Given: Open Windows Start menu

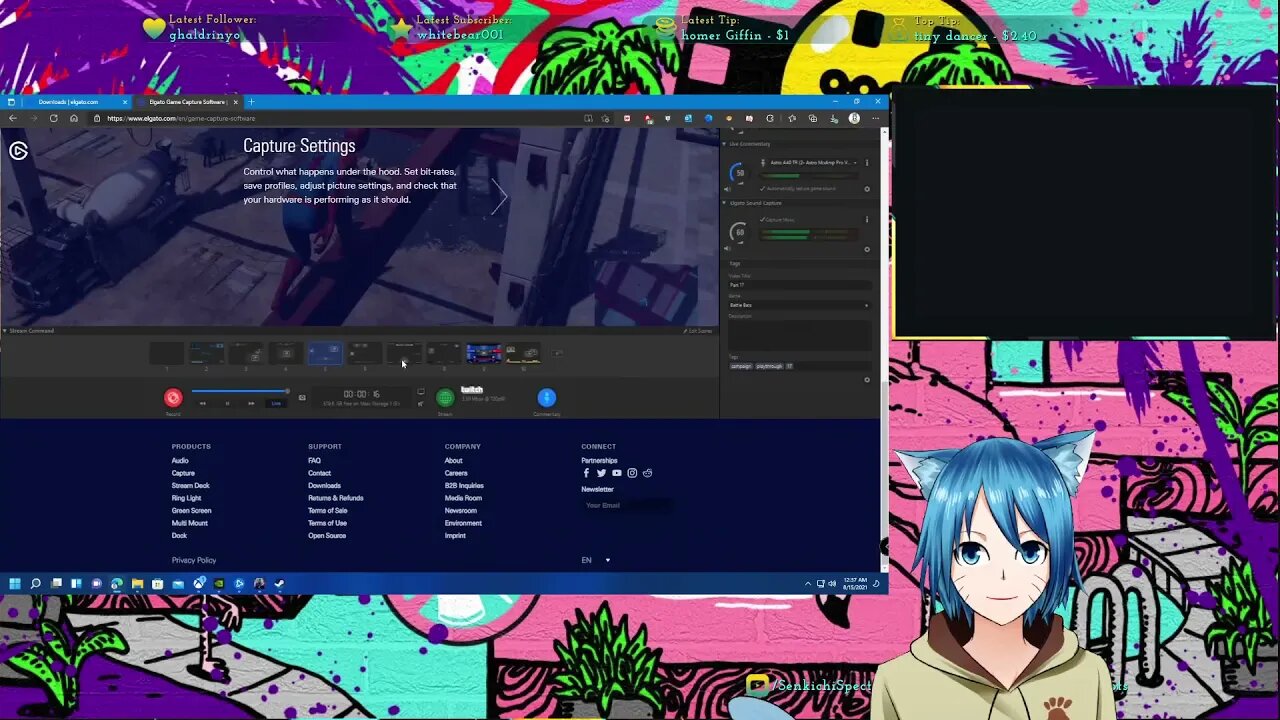Looking at the screenshot, I should [x=15, y=584].
